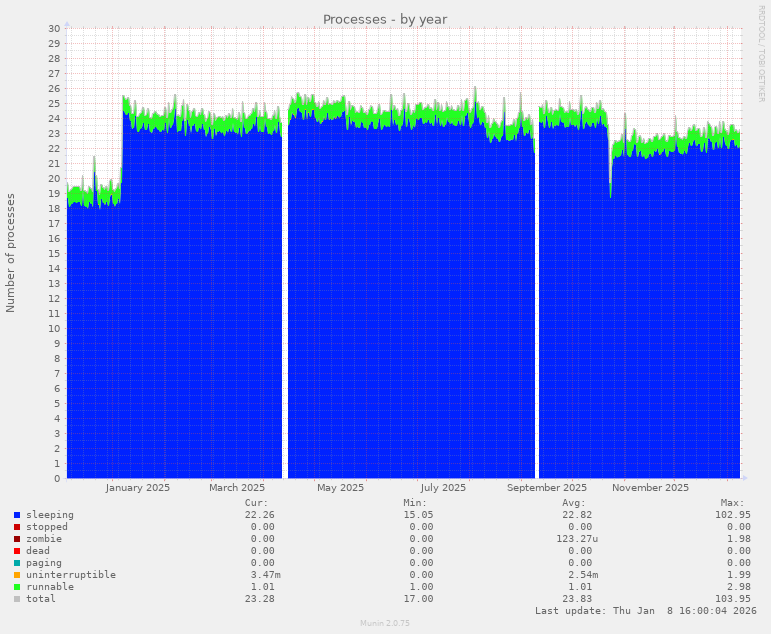This screenshot has height=634, width=771.
Task: Click the RRDTOOL / TOBI OETIKER watermark
Action: point(761,53)
